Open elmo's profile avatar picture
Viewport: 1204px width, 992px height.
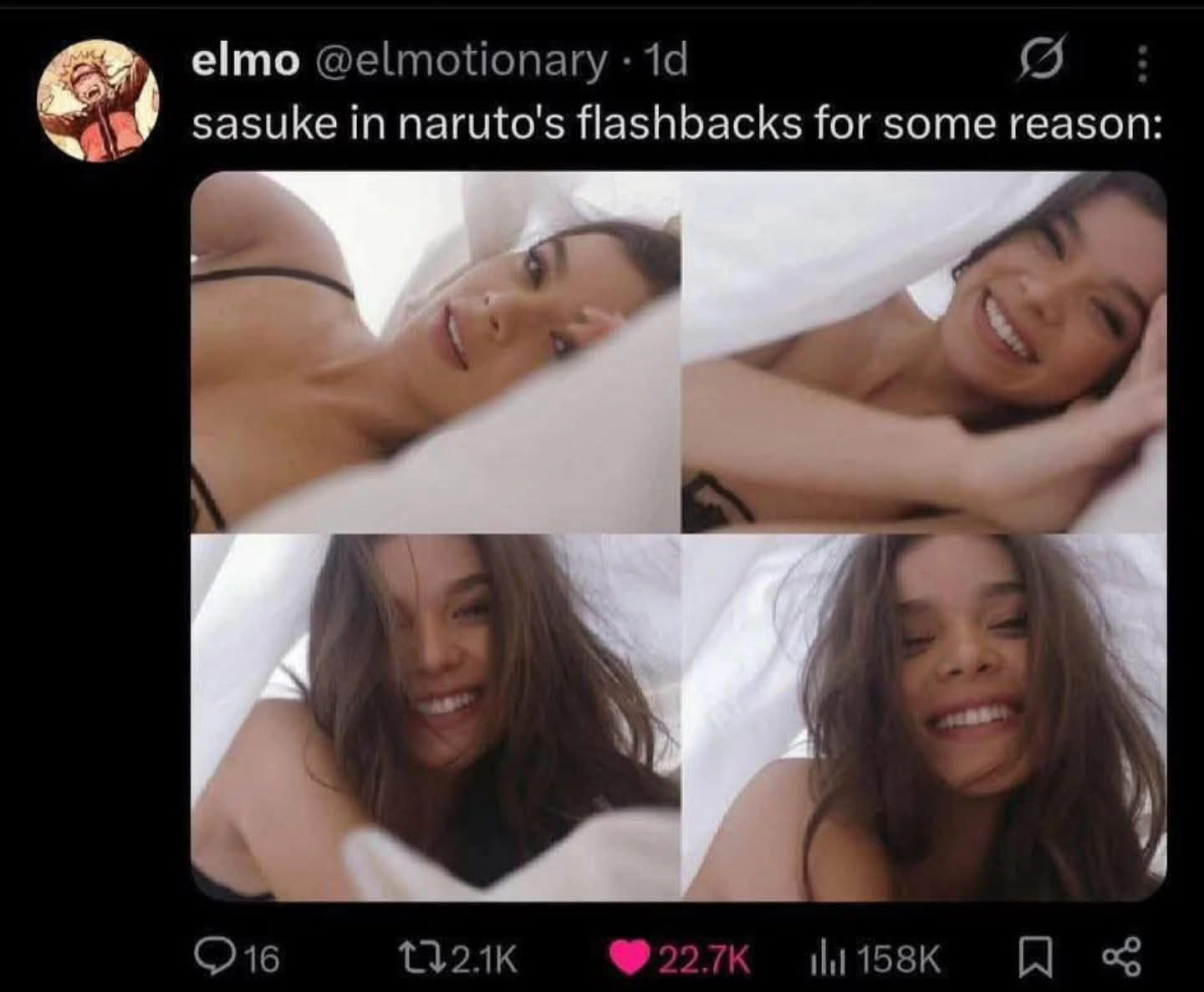click(x=97, y=100)
